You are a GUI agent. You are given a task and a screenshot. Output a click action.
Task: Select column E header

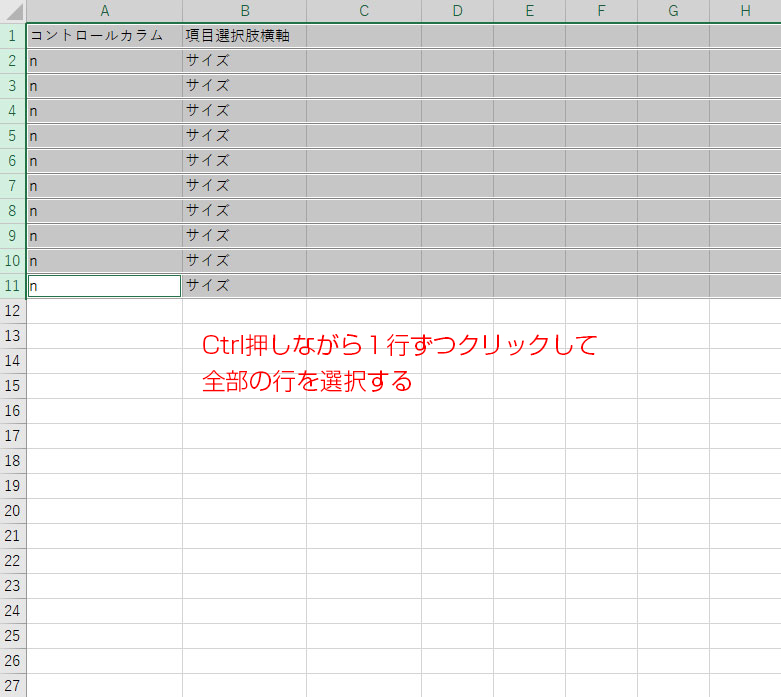point(529,11)
